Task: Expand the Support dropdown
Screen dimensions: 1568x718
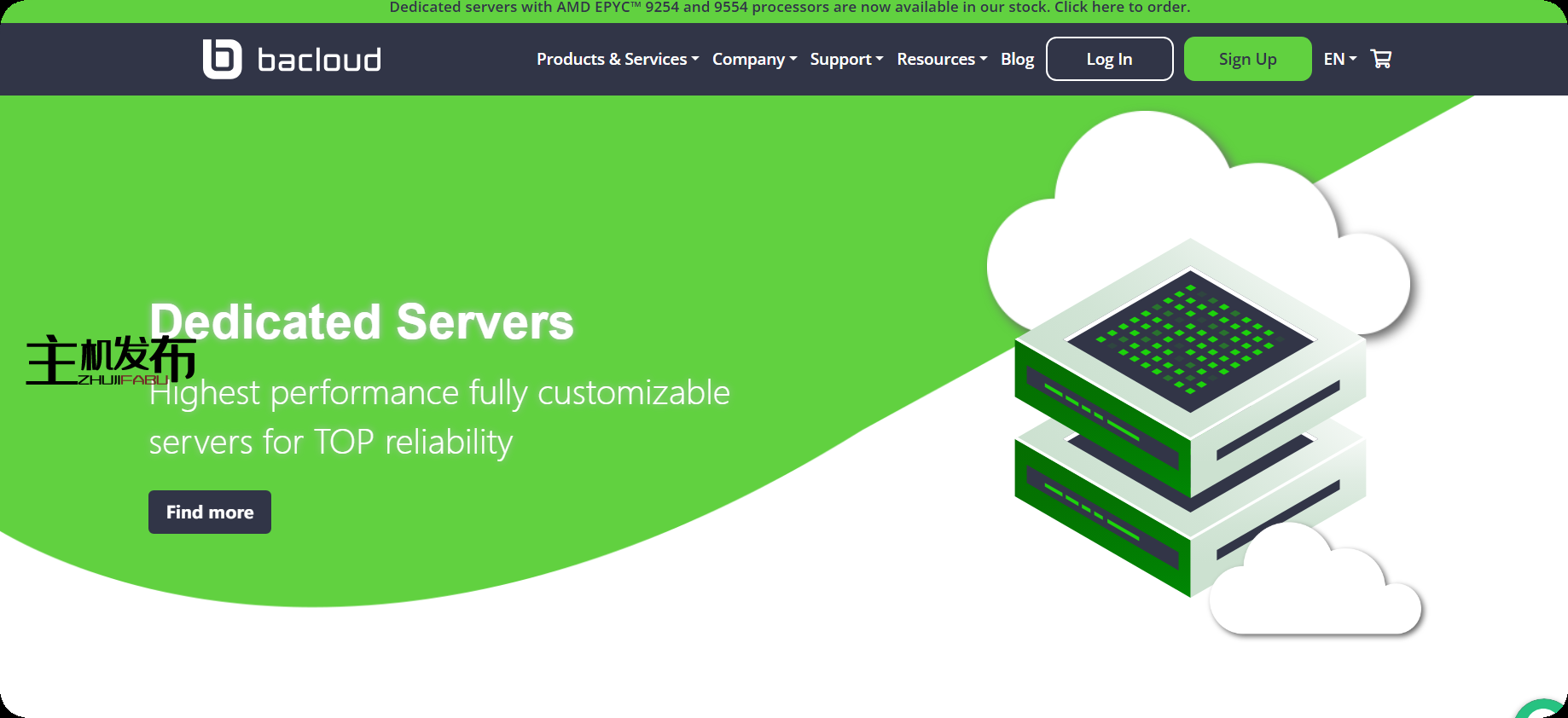Action: coord(846,59)
